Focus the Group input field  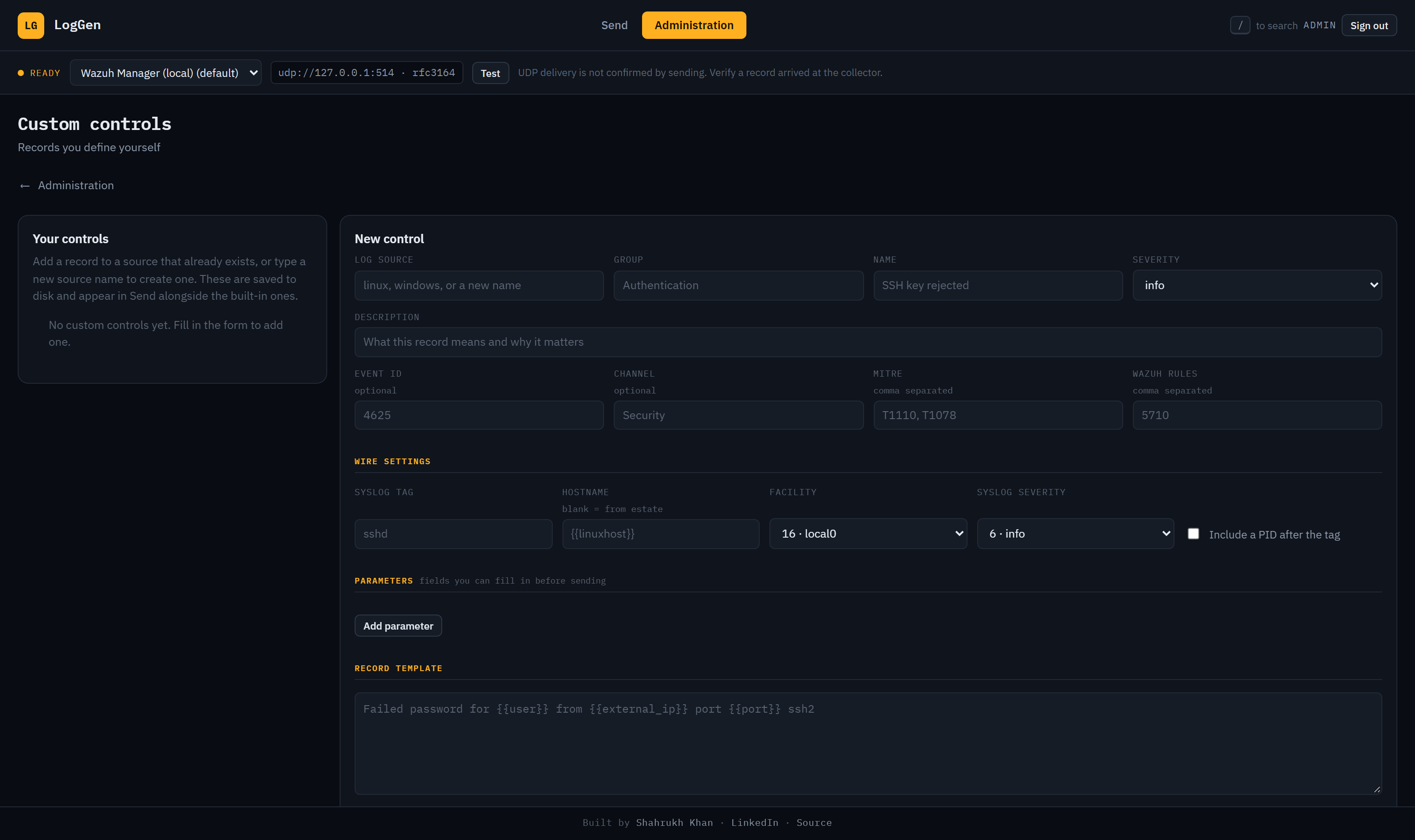pyautogui.click(x=738, y=285)
